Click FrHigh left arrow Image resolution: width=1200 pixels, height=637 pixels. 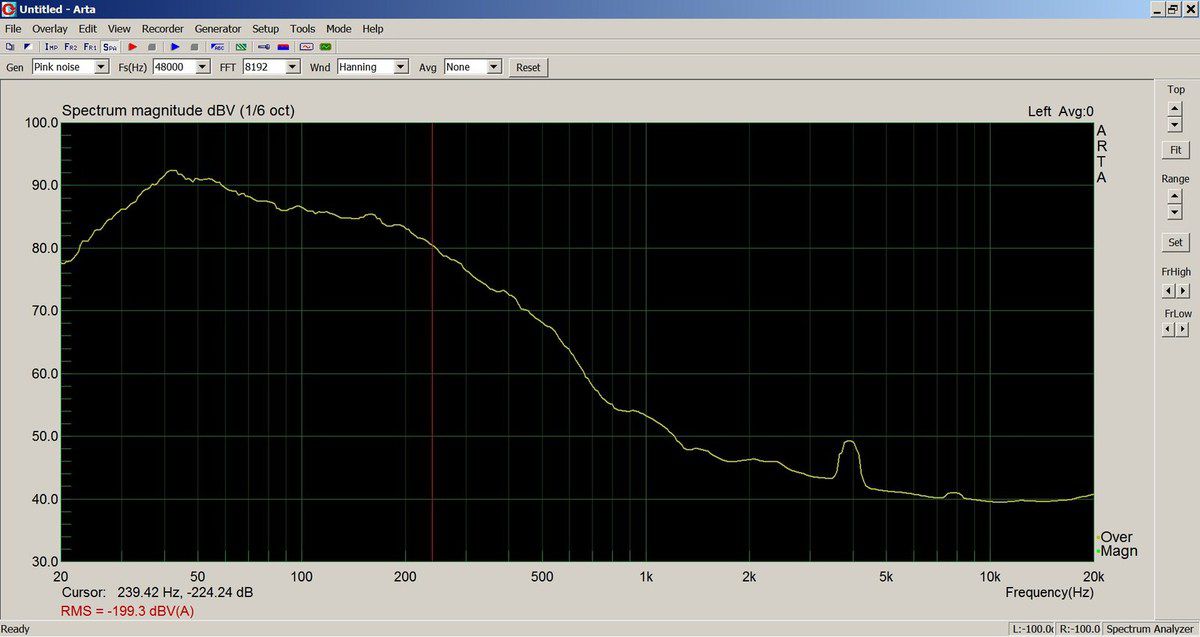tap(1168, 290)
